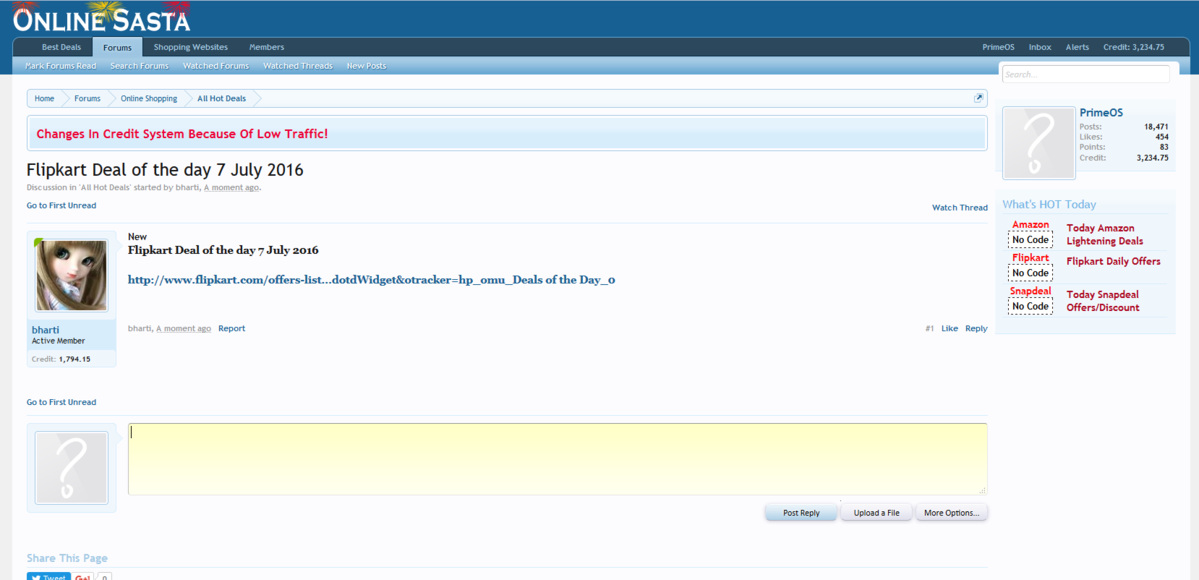Screen dimensions: 1199x580
Task: Open the Alerts menu
Action: click(1077, 47)
